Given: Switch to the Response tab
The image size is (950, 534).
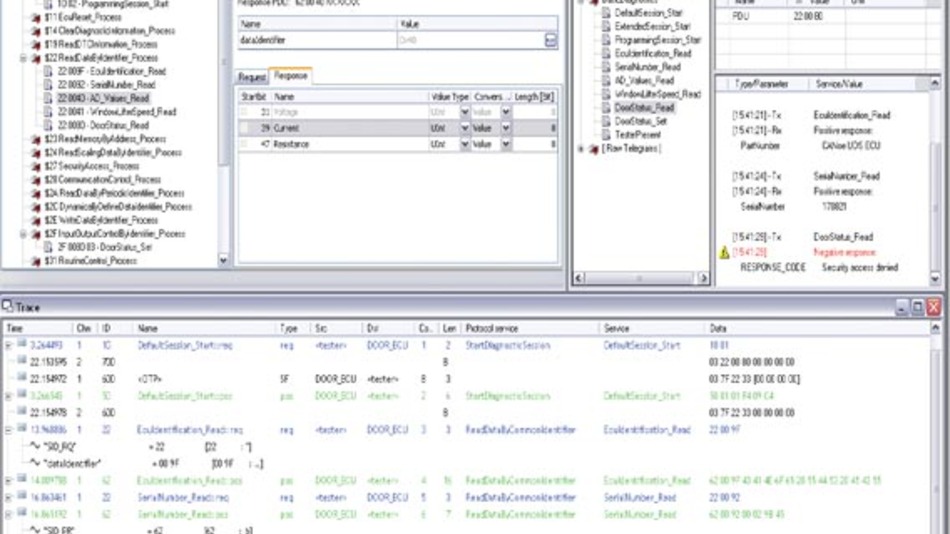Looking at the screenshot, I should pos(291,76).
